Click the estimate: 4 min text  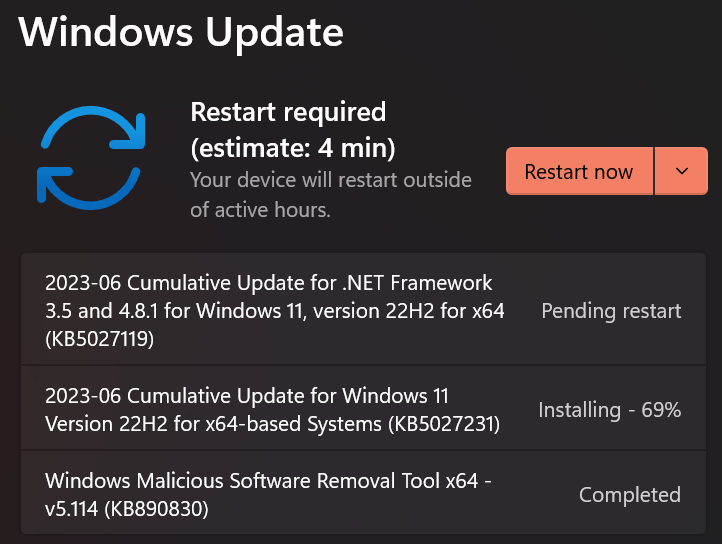[x=293, y=149]
